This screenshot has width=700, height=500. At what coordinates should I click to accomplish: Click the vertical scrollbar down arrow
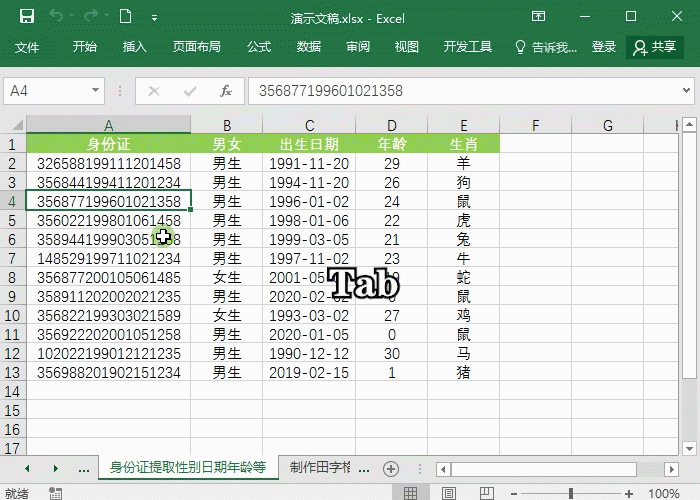689,448
